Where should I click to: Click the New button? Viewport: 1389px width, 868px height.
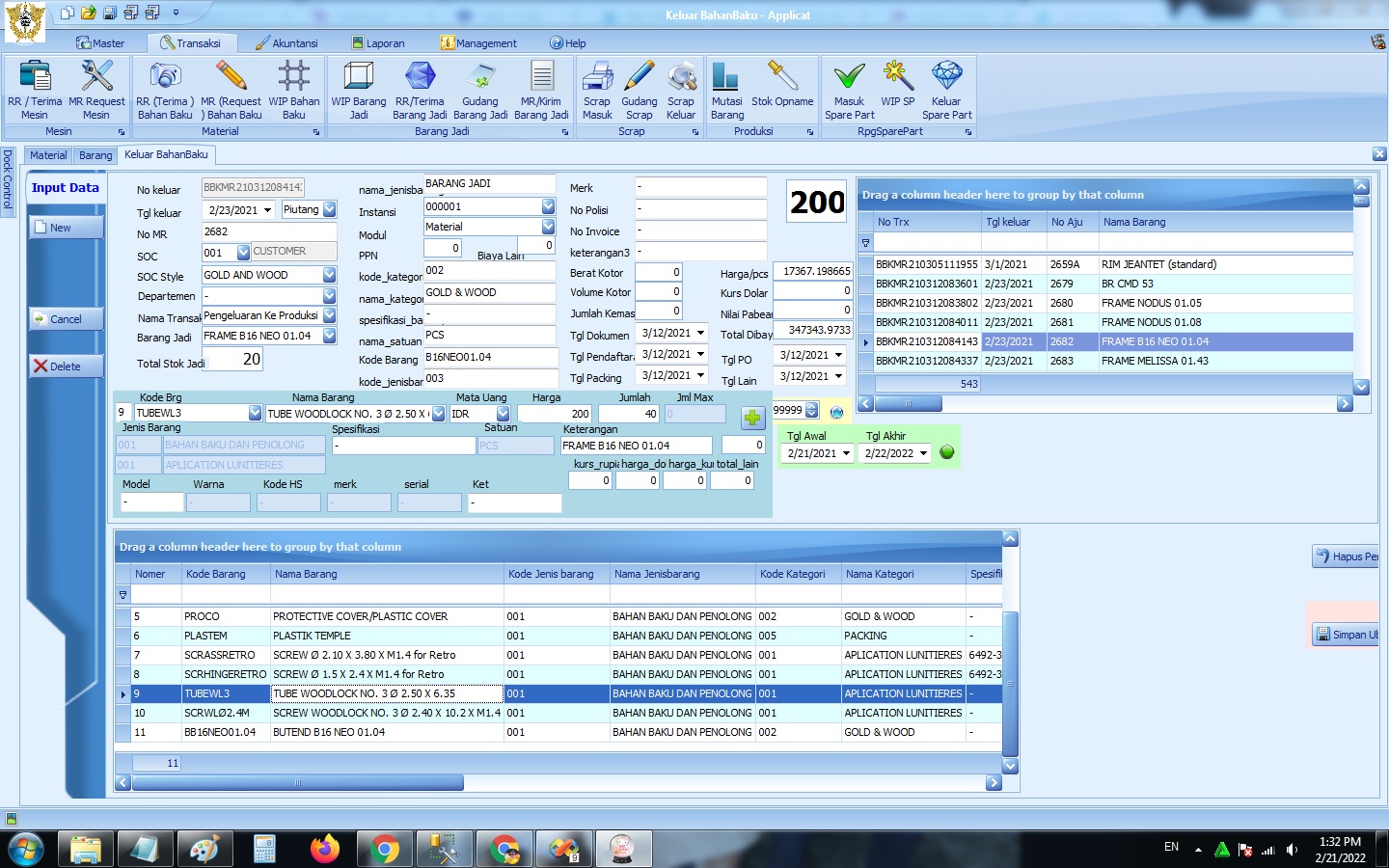pos(66,228)
